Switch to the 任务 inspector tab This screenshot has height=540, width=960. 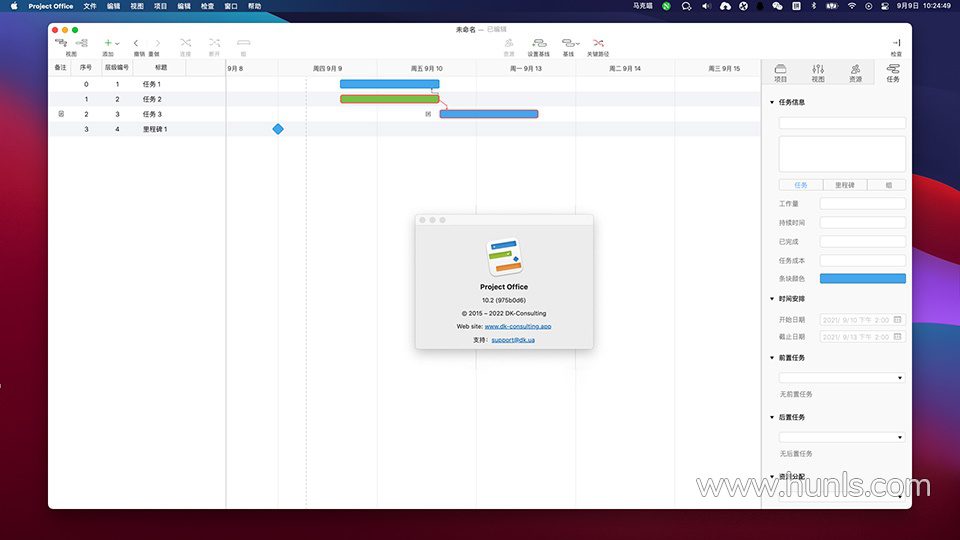(893, 73)
